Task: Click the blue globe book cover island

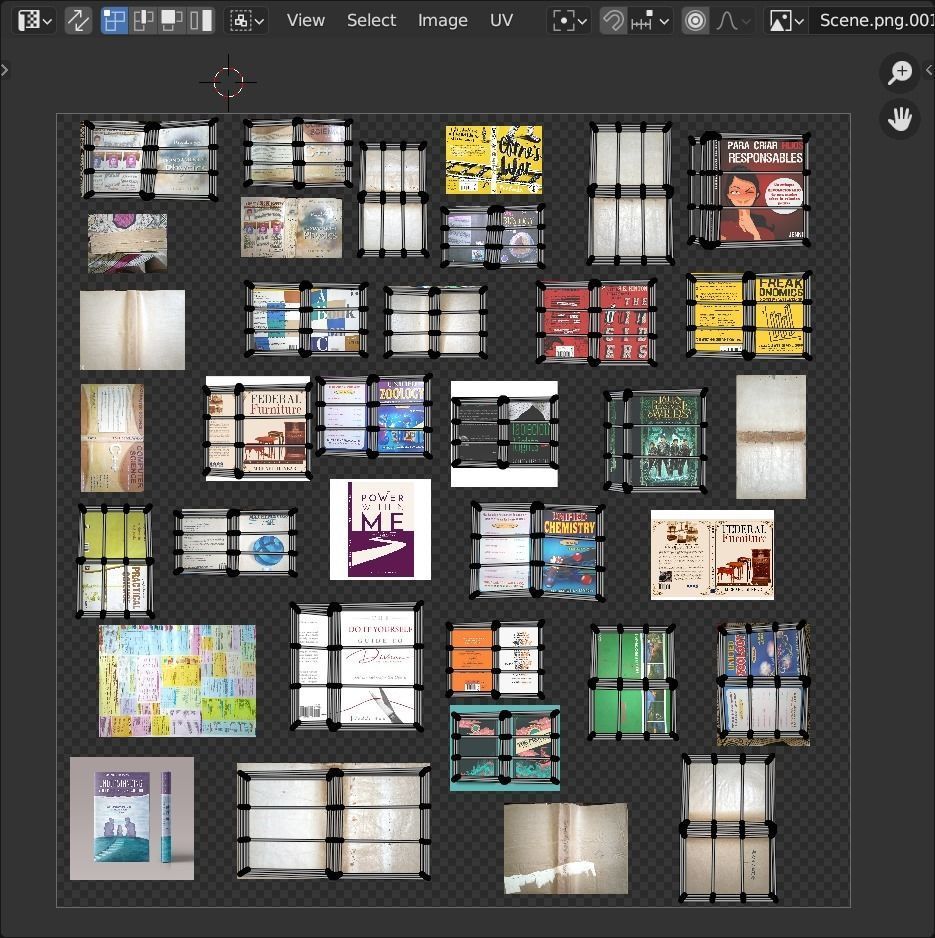Action: (x=235, y=542)
